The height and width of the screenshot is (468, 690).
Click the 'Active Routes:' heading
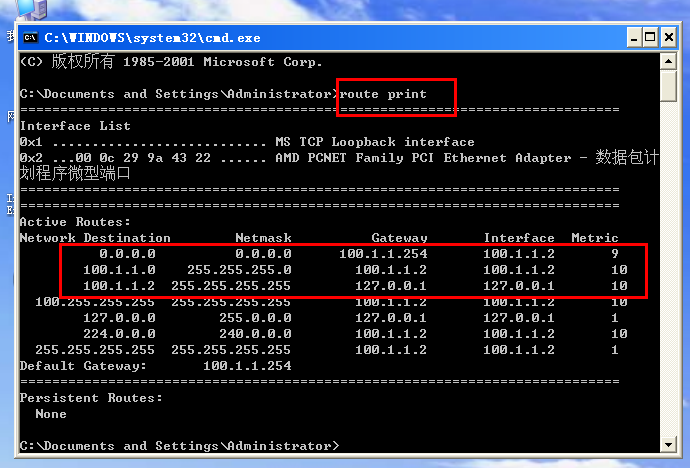[x=75, y=222]
